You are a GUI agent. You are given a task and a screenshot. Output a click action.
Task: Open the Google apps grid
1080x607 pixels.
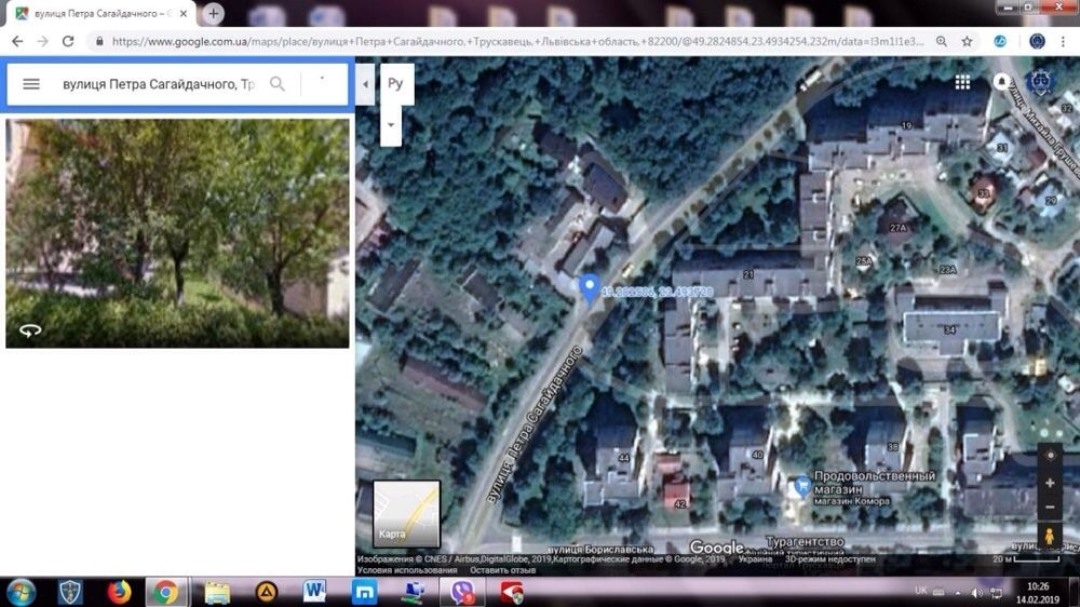[x=962, y=82]
